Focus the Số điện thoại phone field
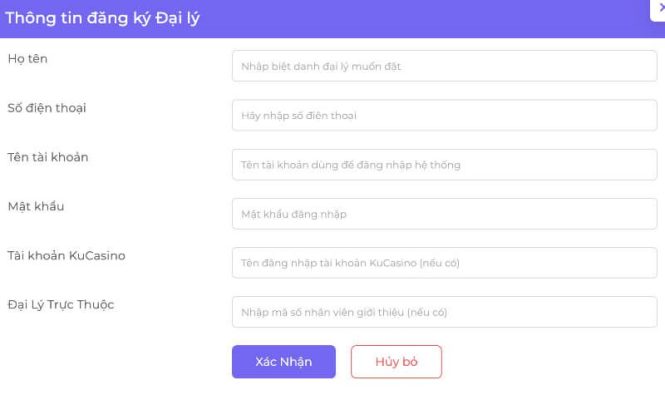The width and height of the screenshot is (665, 400). tap(445, 116)
